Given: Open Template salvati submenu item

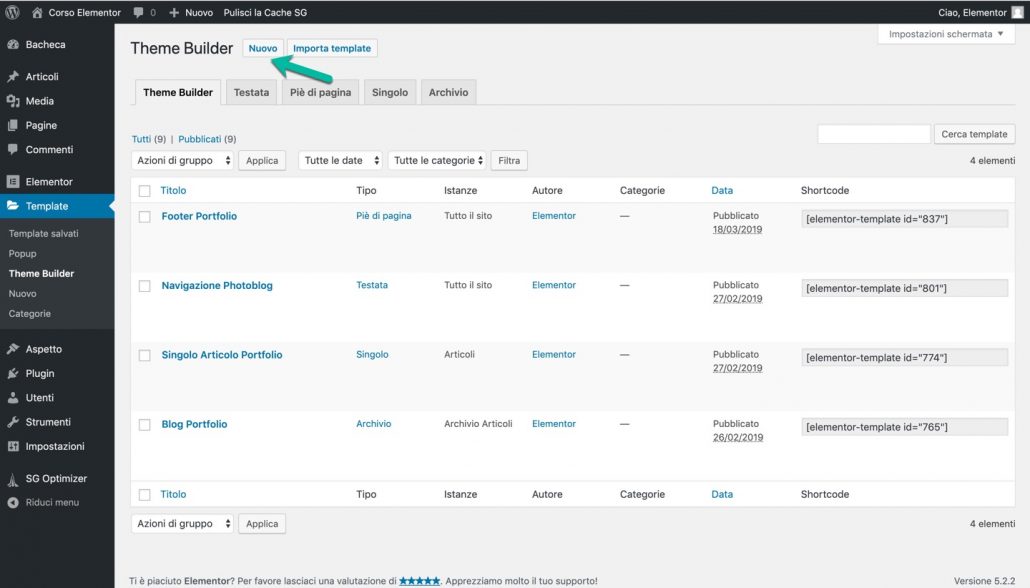Looking at the screenshot, I should tap(43, 233).
